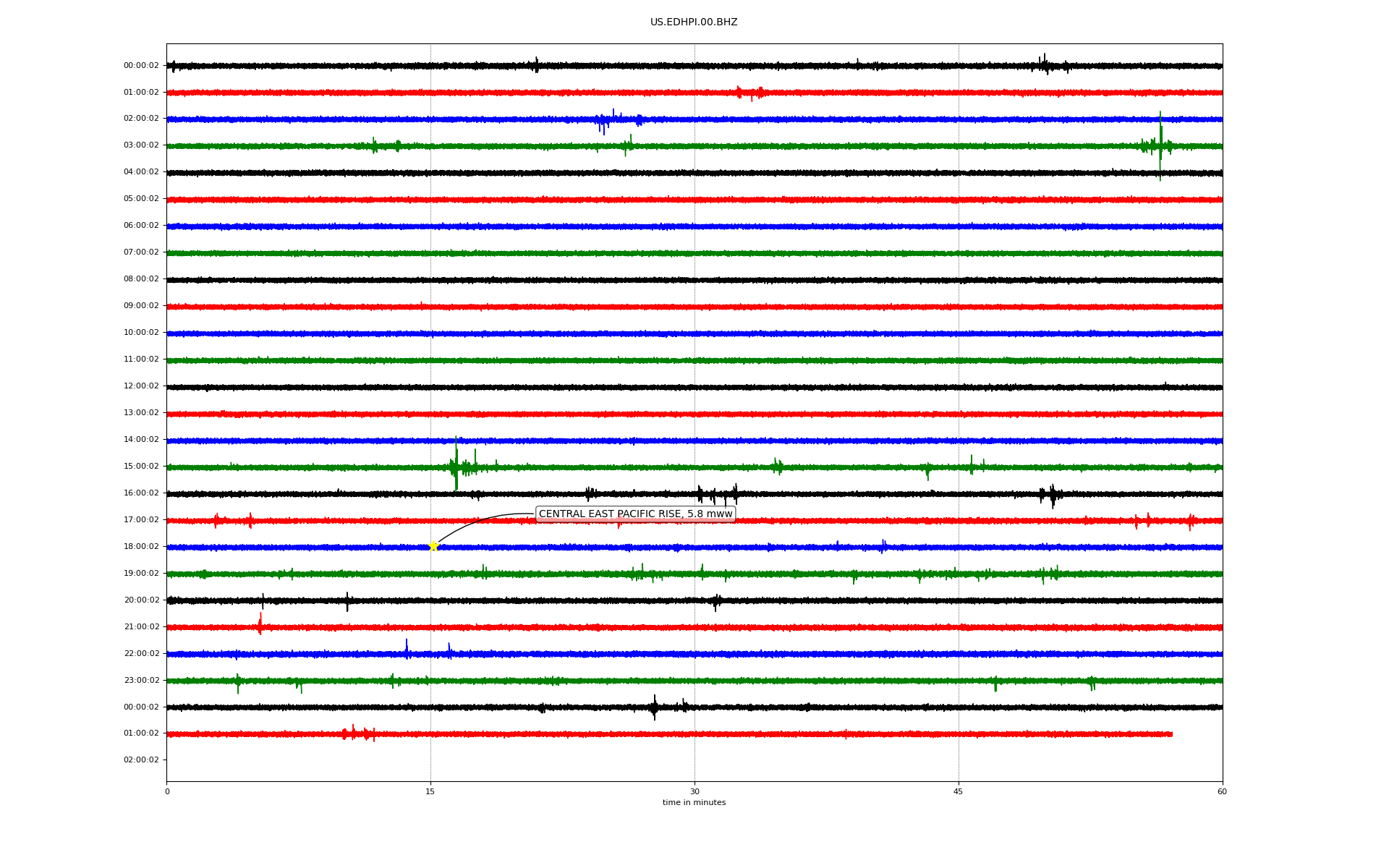Image resolution: width=1389 pixels, height=868 pixels.
Task: Click the 08:00:02 row label
Action: (141, 279)
